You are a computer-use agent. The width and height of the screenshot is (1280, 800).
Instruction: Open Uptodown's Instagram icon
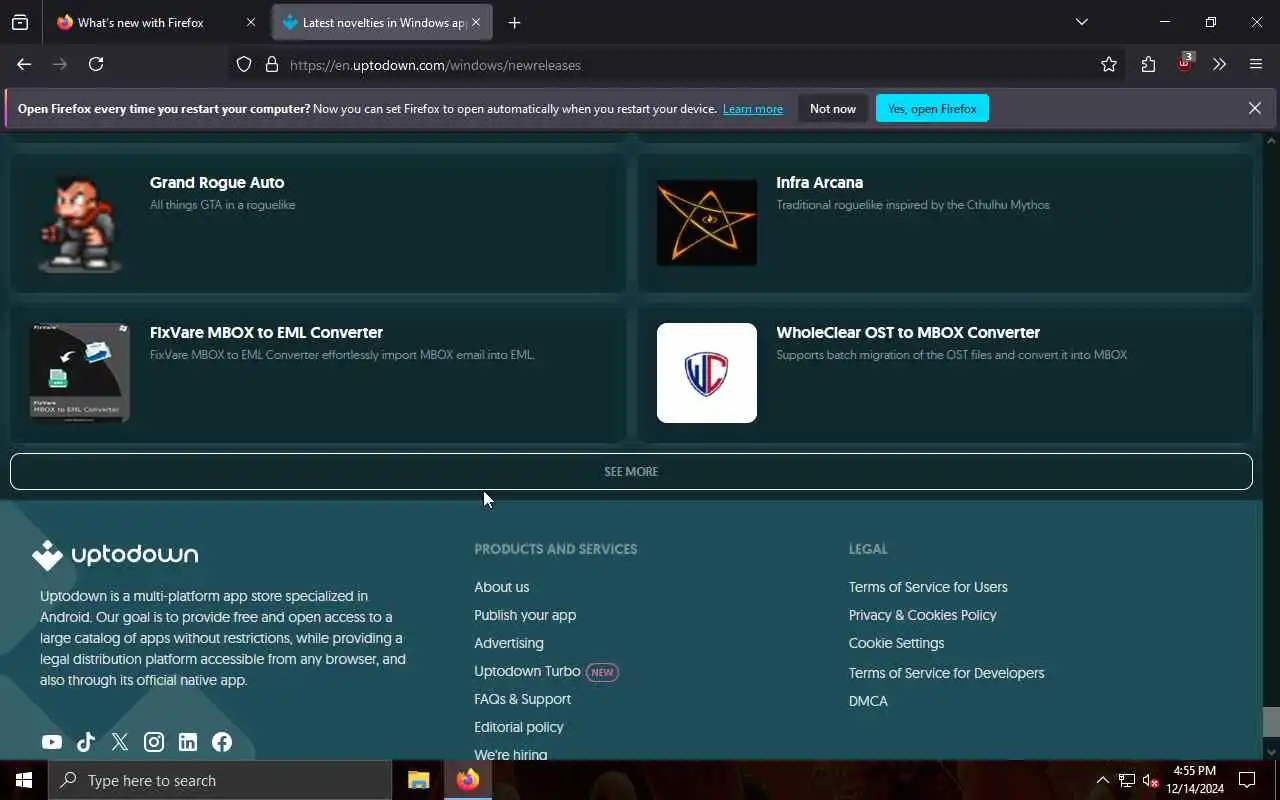point(154,742)
